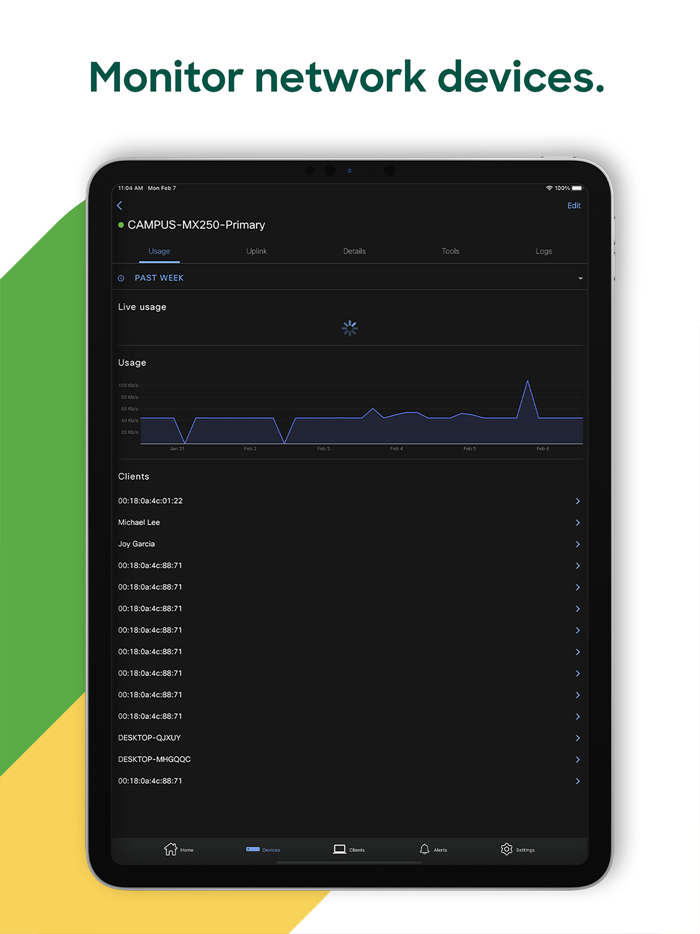Tap the Wi-Fi status icon
700x934 pixels.
point(549,188)
